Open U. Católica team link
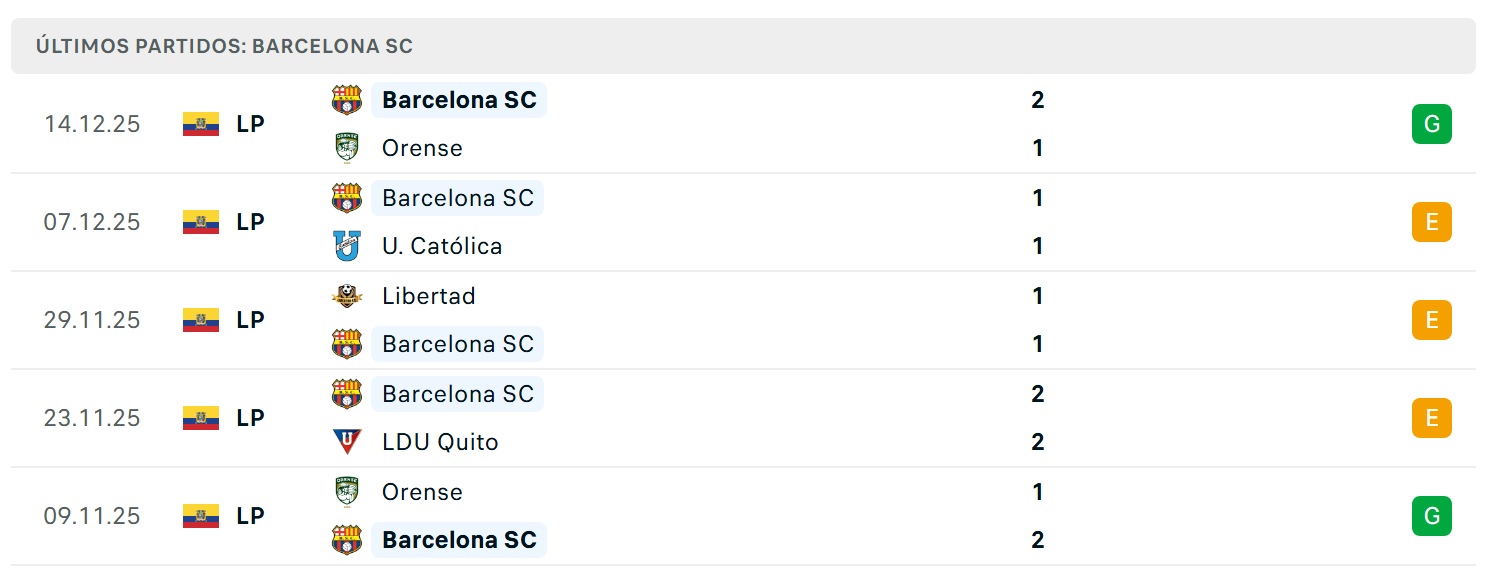The image size is (1497, 582). point(442,246)
